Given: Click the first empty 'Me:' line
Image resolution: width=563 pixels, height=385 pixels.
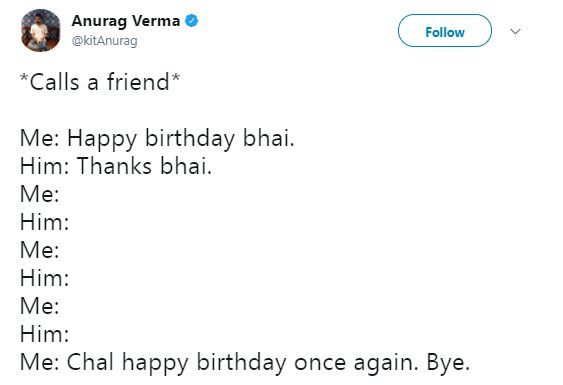Looking at the screenshot, I should click(39, 194).
